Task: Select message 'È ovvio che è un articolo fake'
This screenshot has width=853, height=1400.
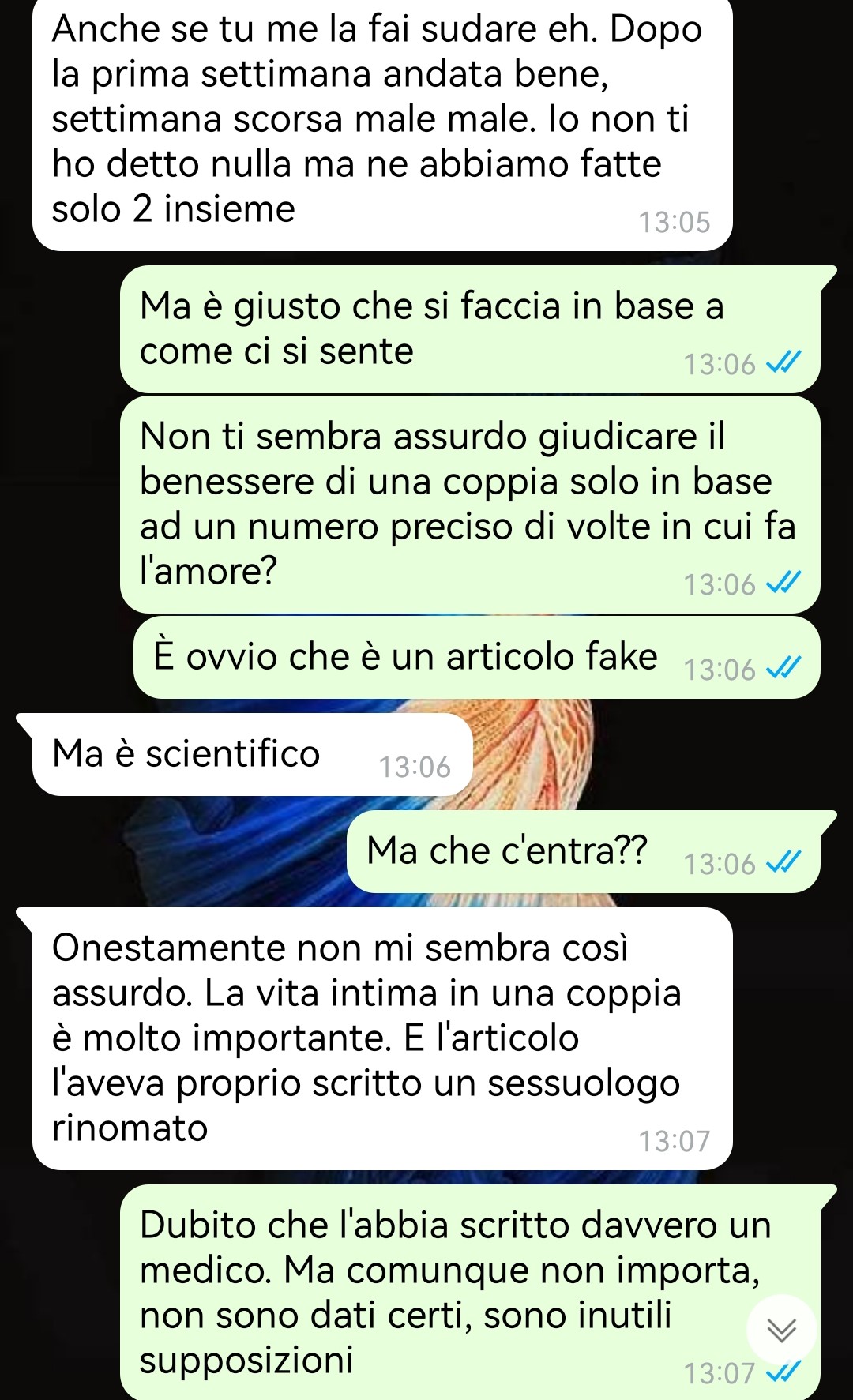Action: coord(477,658)
